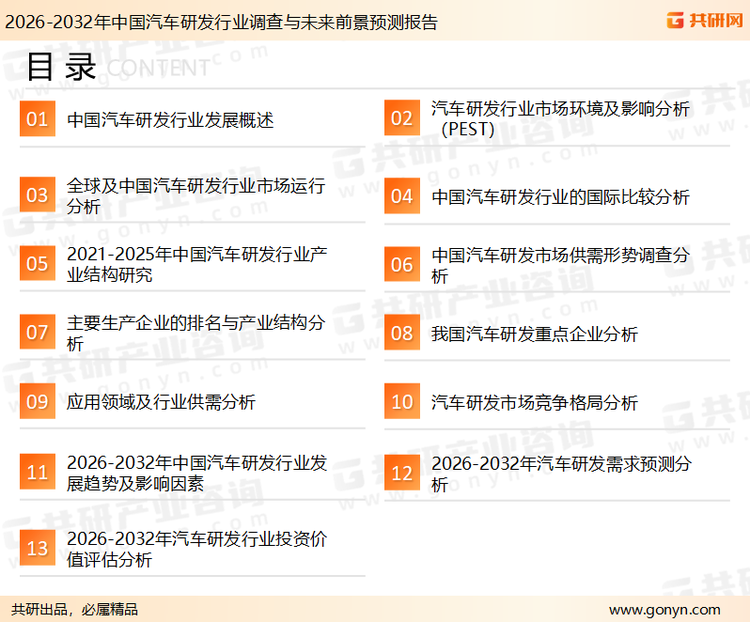Click the CONTENT subtitle text
Screen dimensions: 750x622
[158, 68]
